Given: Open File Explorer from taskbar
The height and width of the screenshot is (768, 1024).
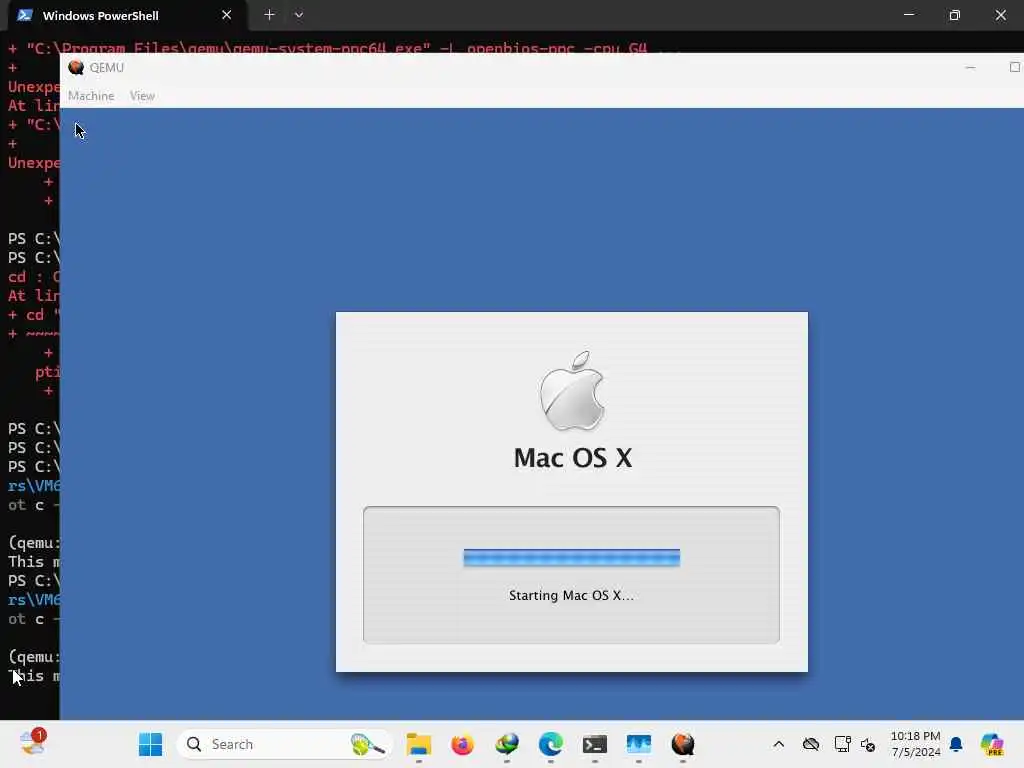Looking at the screenshot, I should 419,744.
